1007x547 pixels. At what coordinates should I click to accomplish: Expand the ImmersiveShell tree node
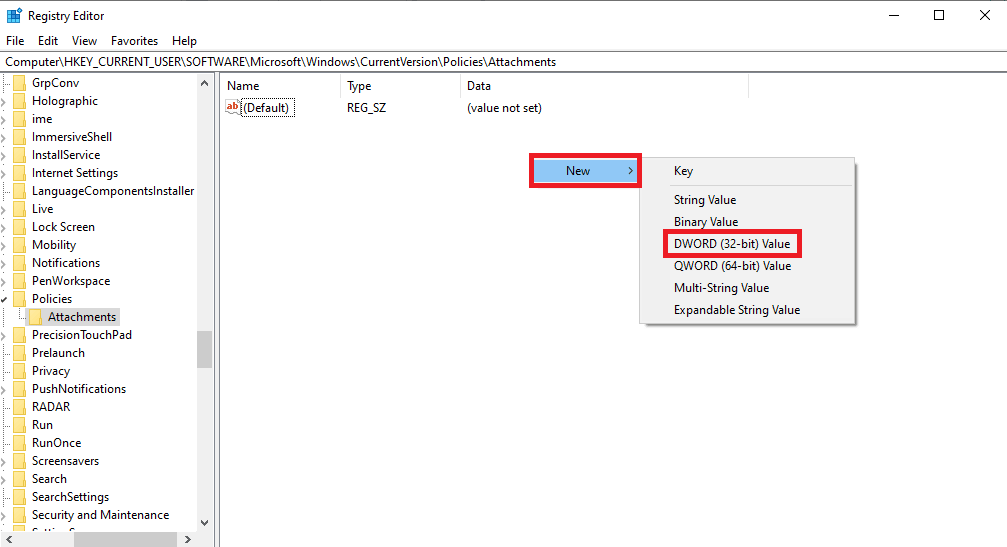point(4,137)
